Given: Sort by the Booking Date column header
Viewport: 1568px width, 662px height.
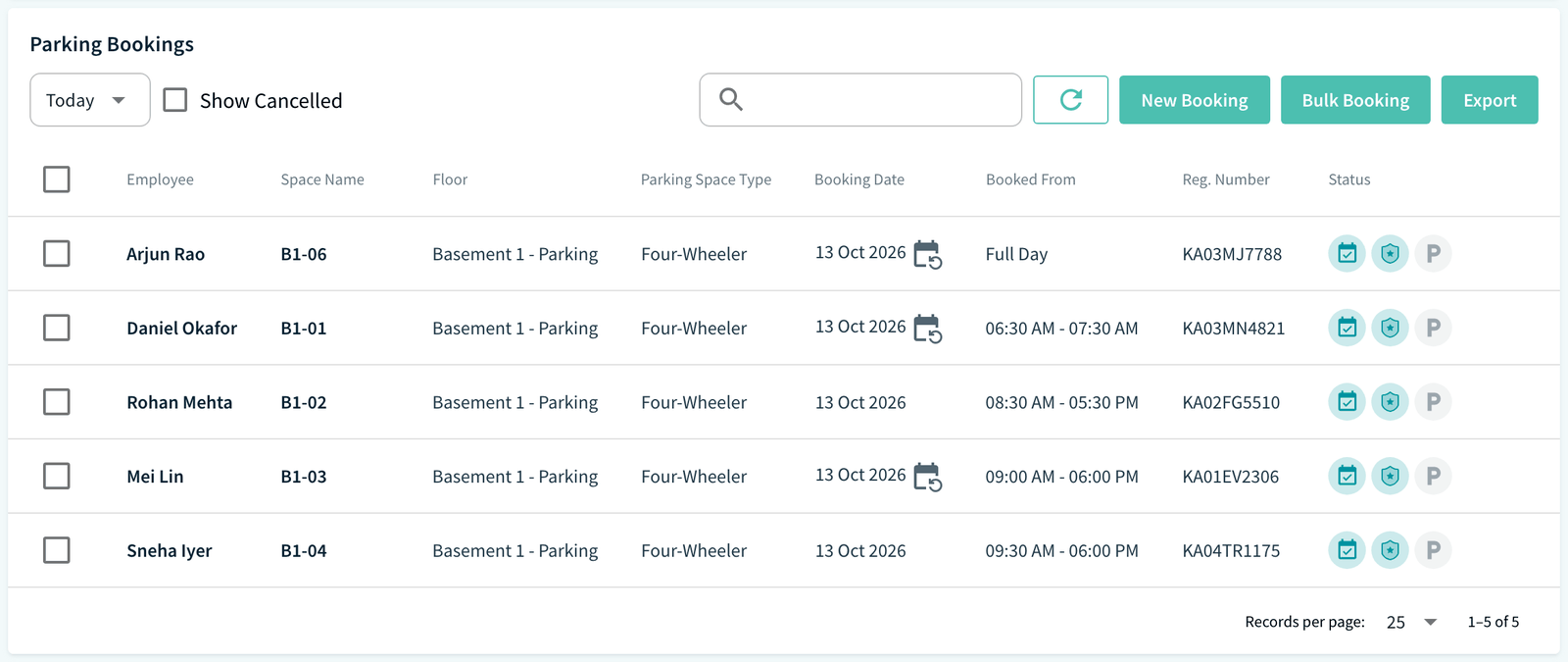Looking at the screenshot, I should coord(859,179).
